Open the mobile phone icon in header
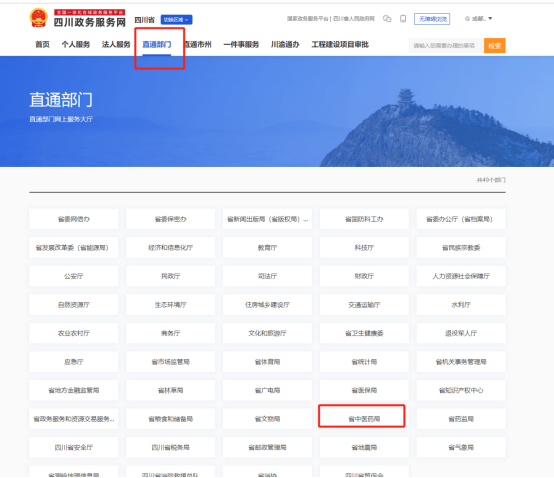The width and height of the screenshot is (554, 478). (403, 19)
